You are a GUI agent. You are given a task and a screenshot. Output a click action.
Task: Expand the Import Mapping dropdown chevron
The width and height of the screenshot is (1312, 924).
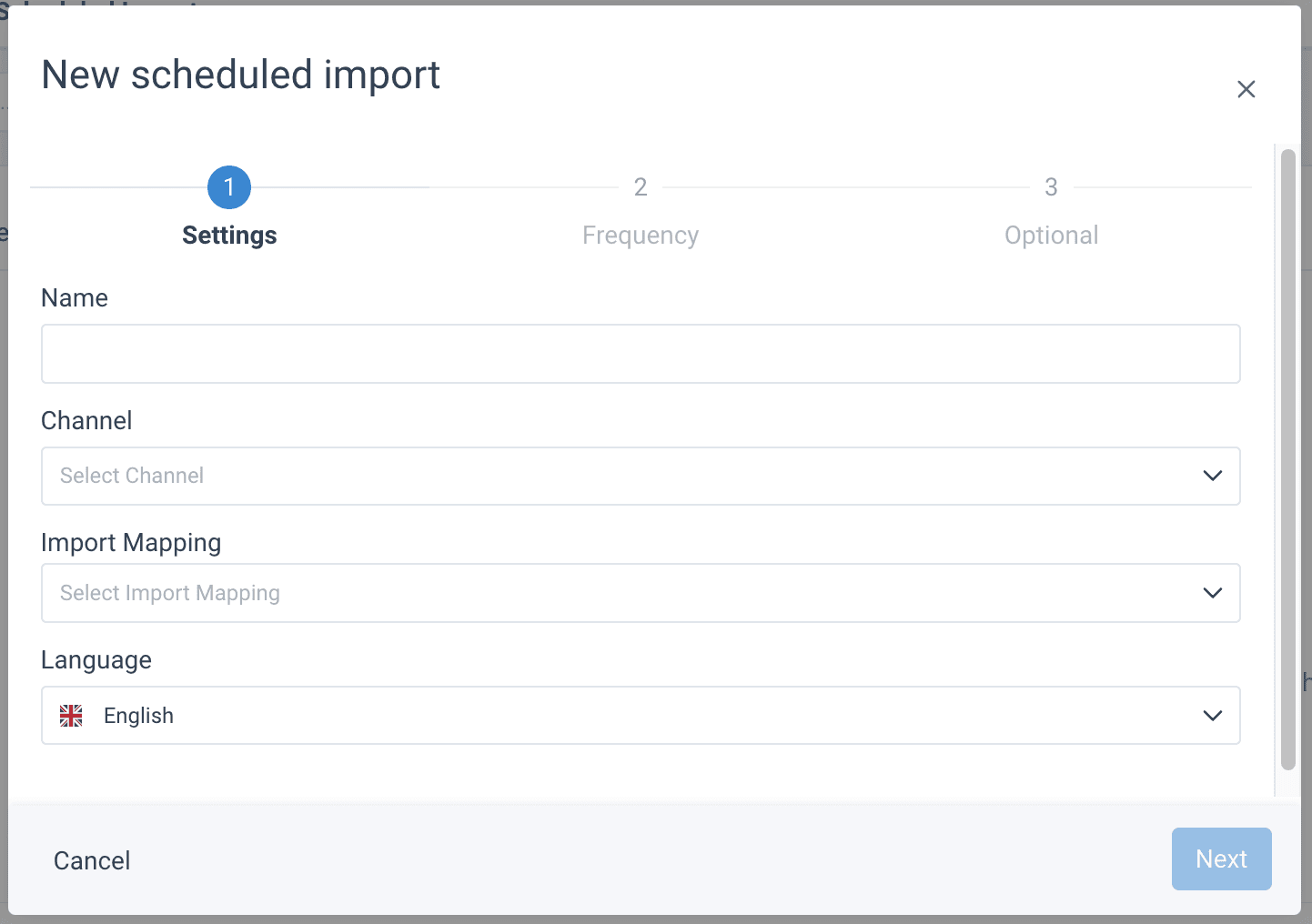[x=1212, y=593]
